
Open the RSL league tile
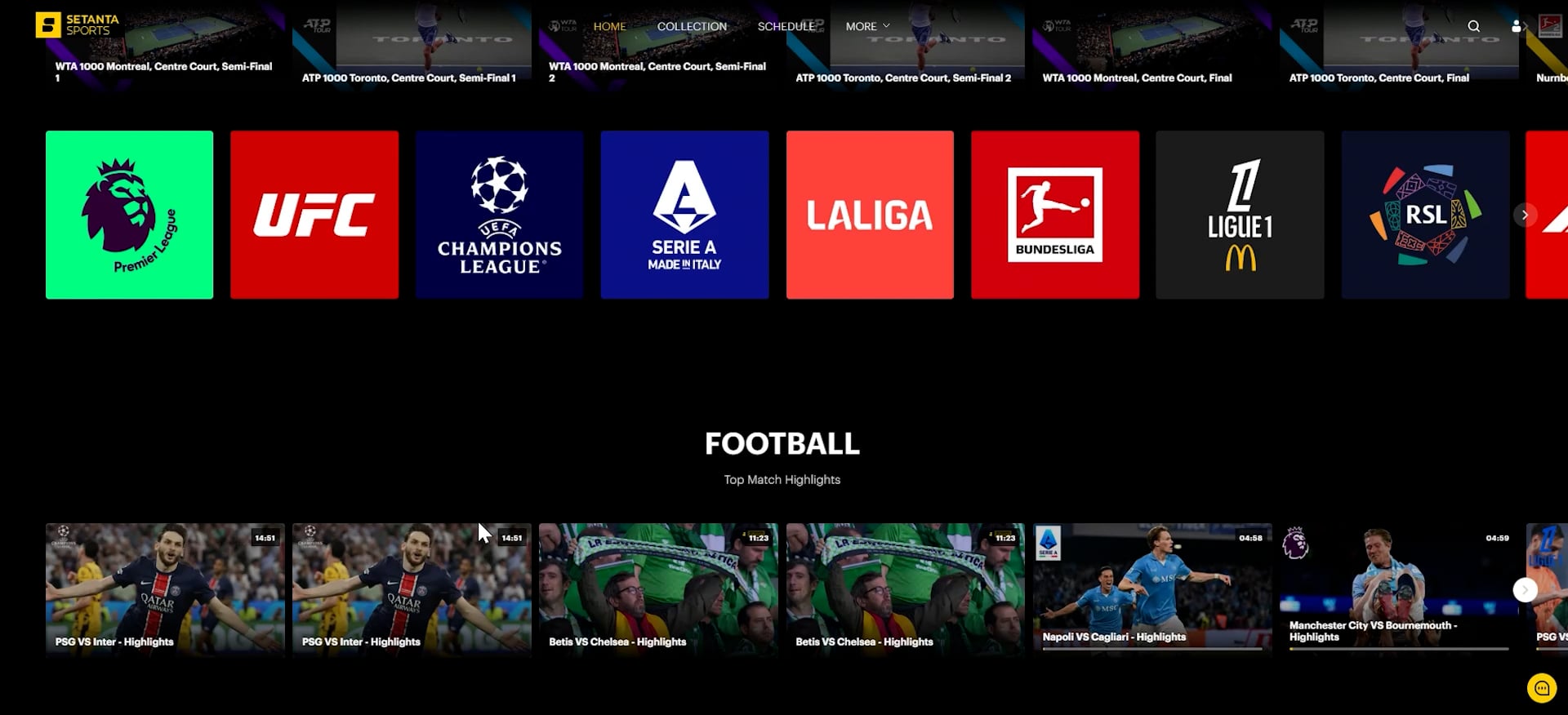pyautogui.click(x=1425, y=215)
